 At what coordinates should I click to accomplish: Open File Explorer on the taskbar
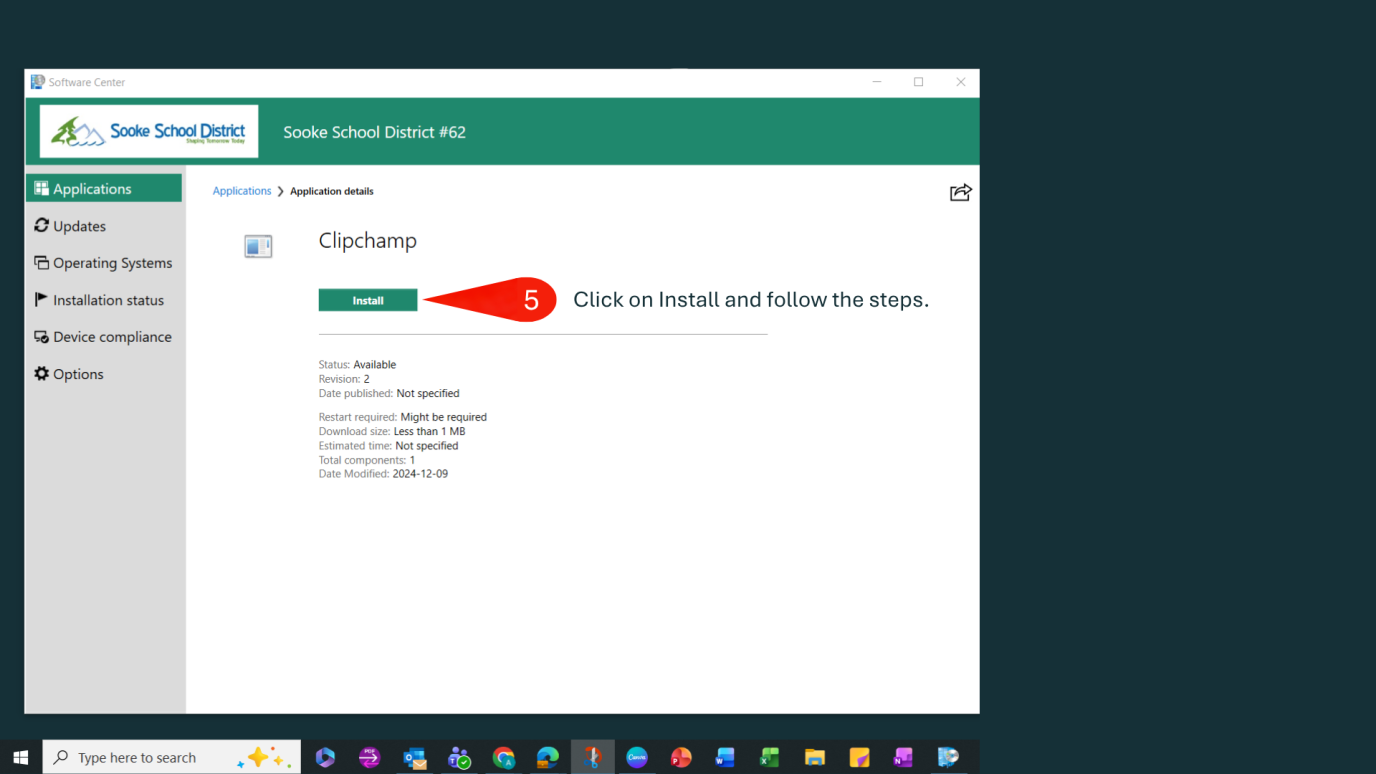click(x=814, y=757)
